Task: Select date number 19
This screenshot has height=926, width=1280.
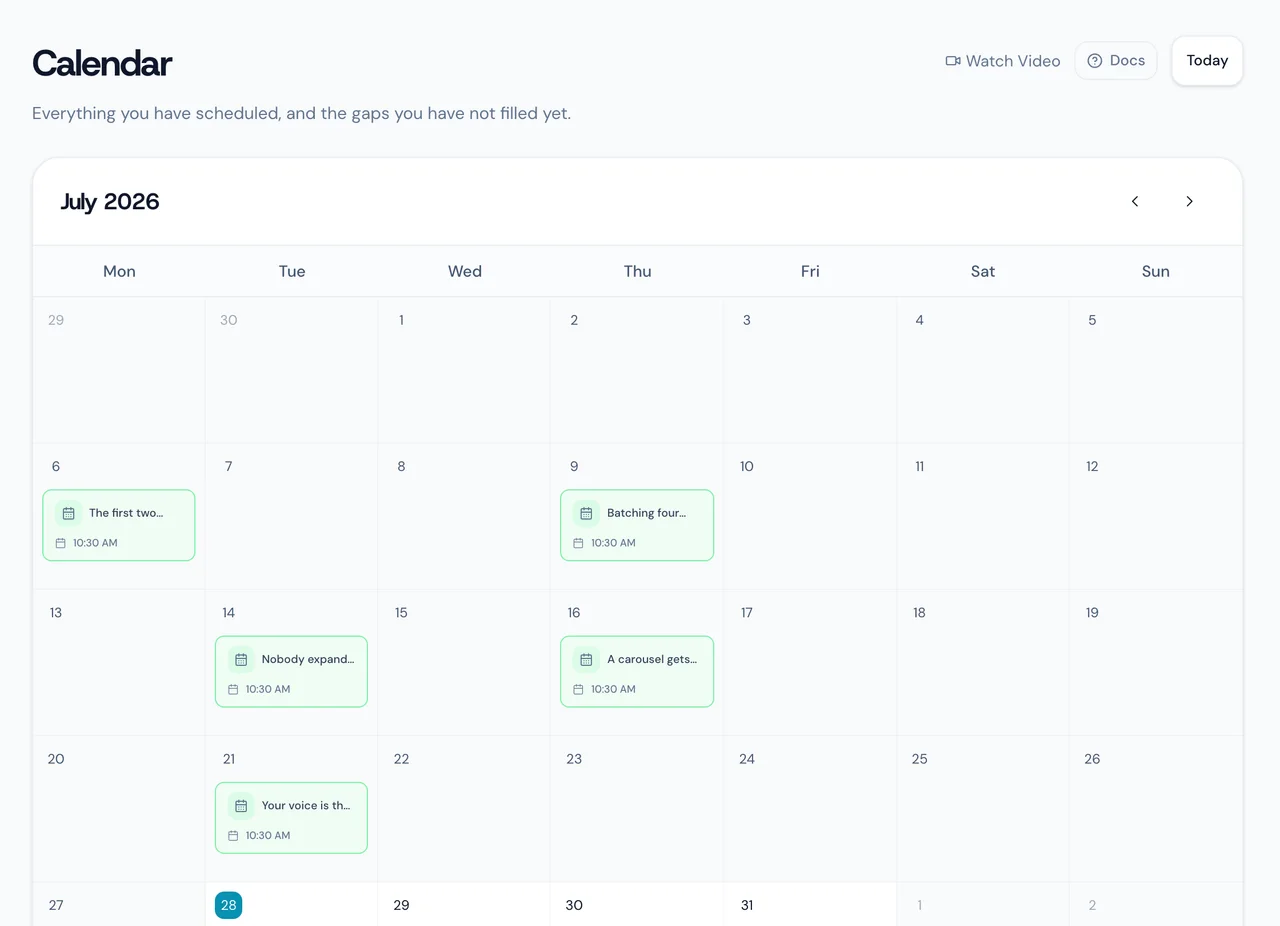Action: point(1092,612)
